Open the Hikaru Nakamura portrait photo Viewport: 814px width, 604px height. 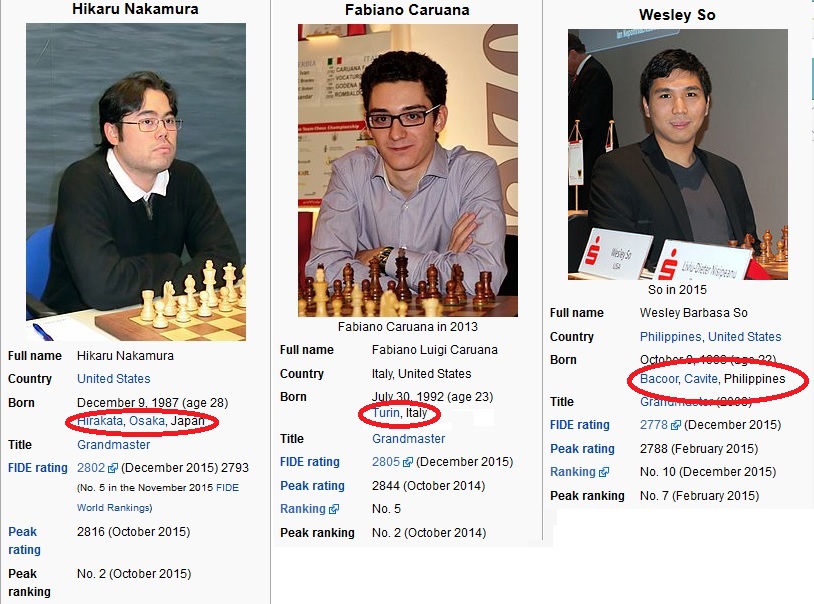click(x=136, y=182)
